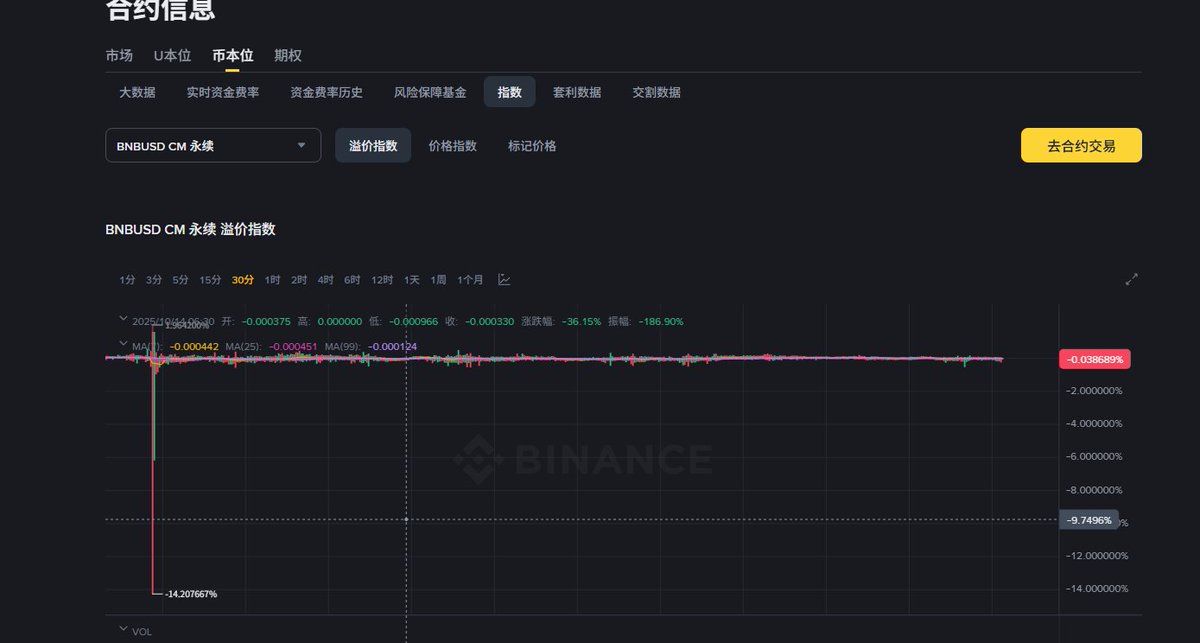The height and width of the screenshot is (643, 1200).
Task: Set chart interval to 1天
Action: pos(412,280)
